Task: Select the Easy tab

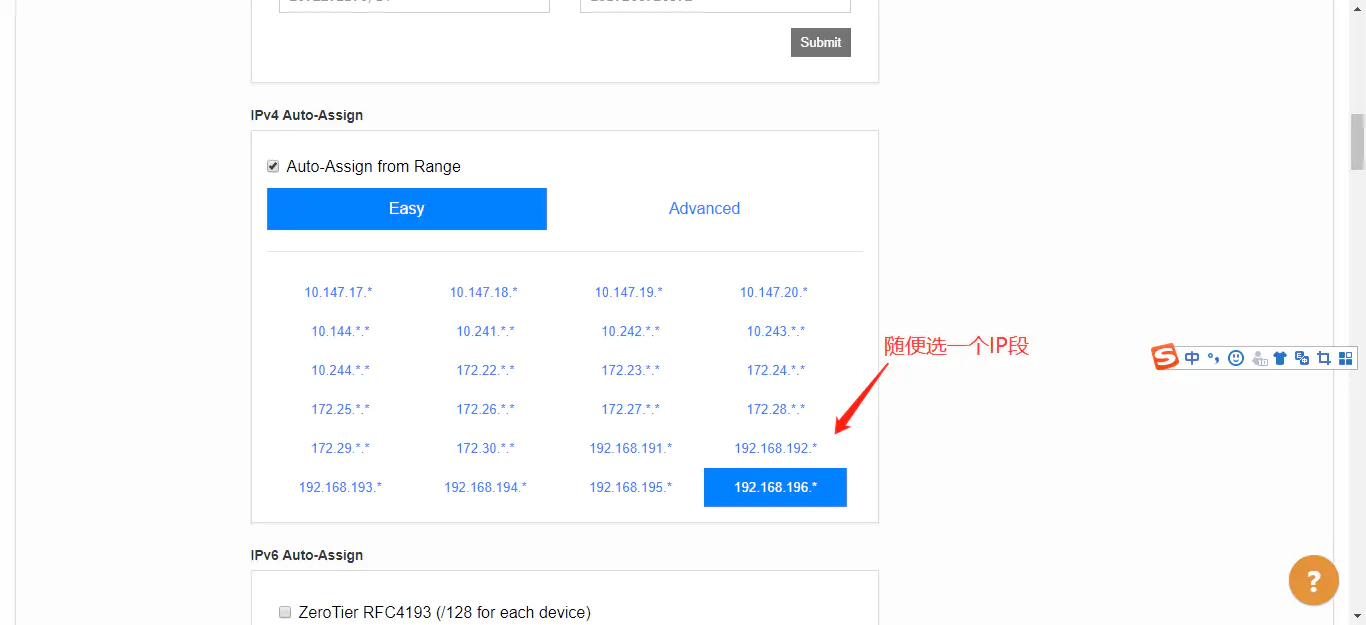Action: (x=407, y=209)
